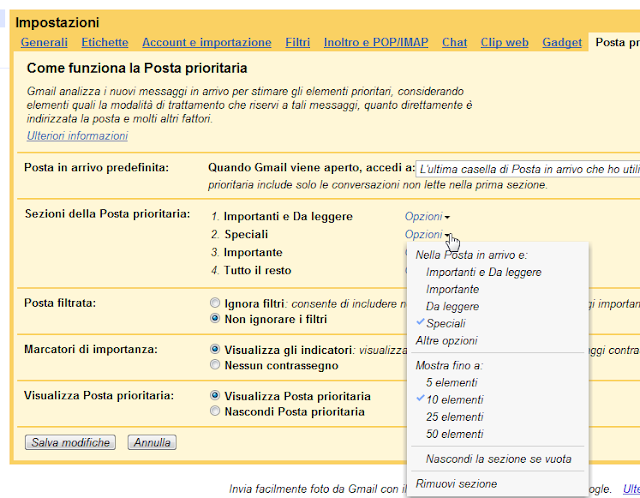Open Account e importazione tab
This screenshot has width=640, height=498.
coord(207,42)
